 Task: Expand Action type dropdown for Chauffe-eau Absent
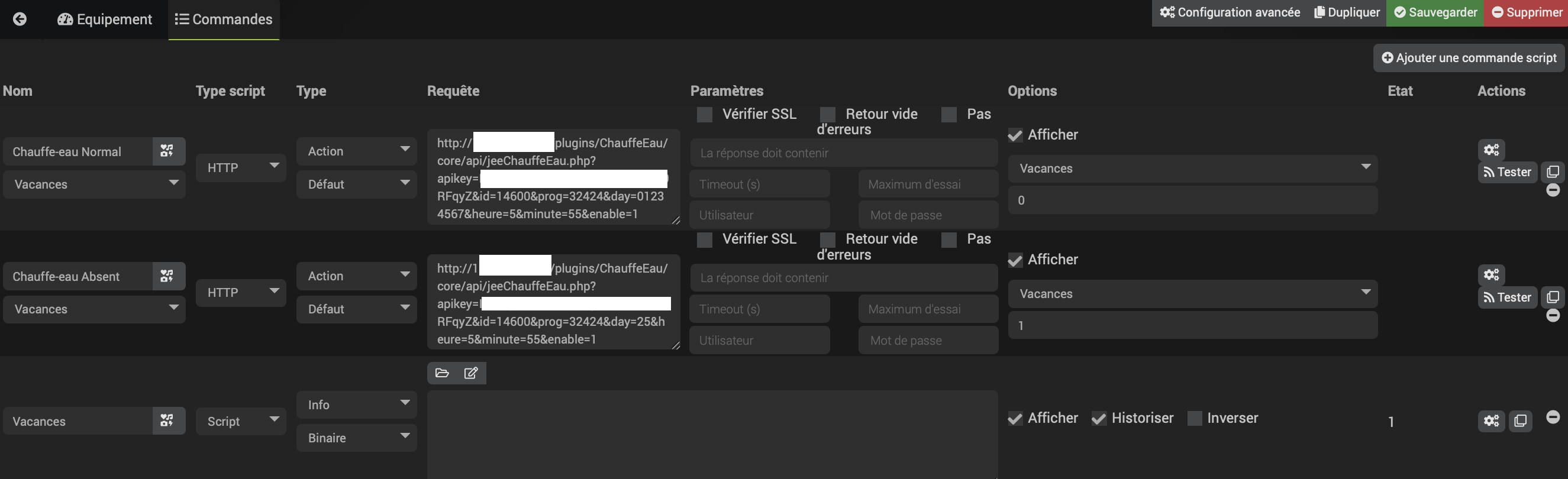[x=357, y=276]
